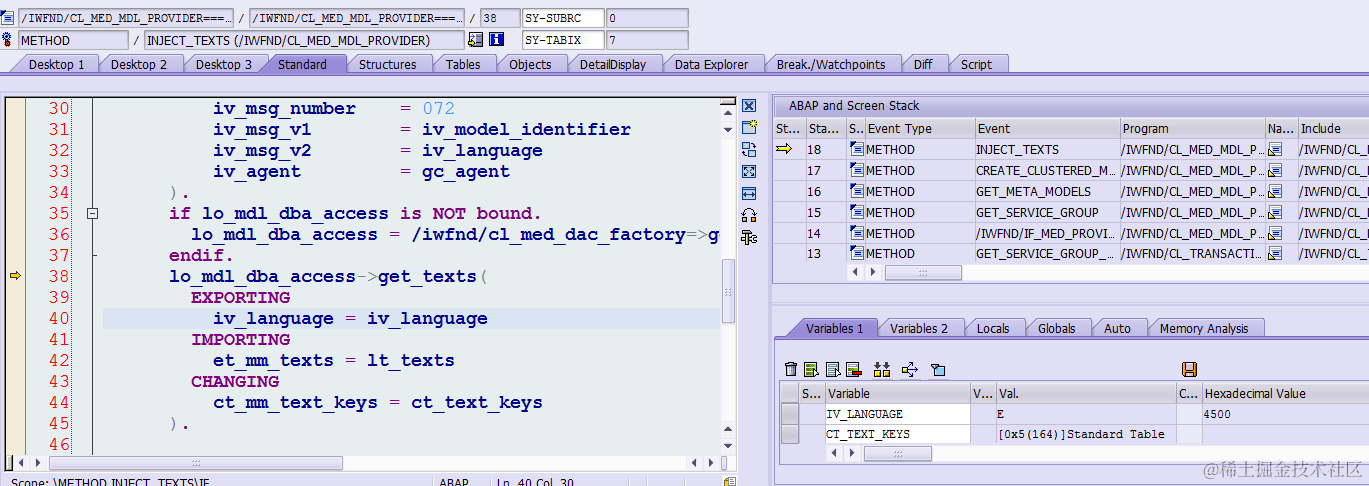Click the stack navigation icon in row 17
Screen dimensions: 1369x486
pos(856,170)
